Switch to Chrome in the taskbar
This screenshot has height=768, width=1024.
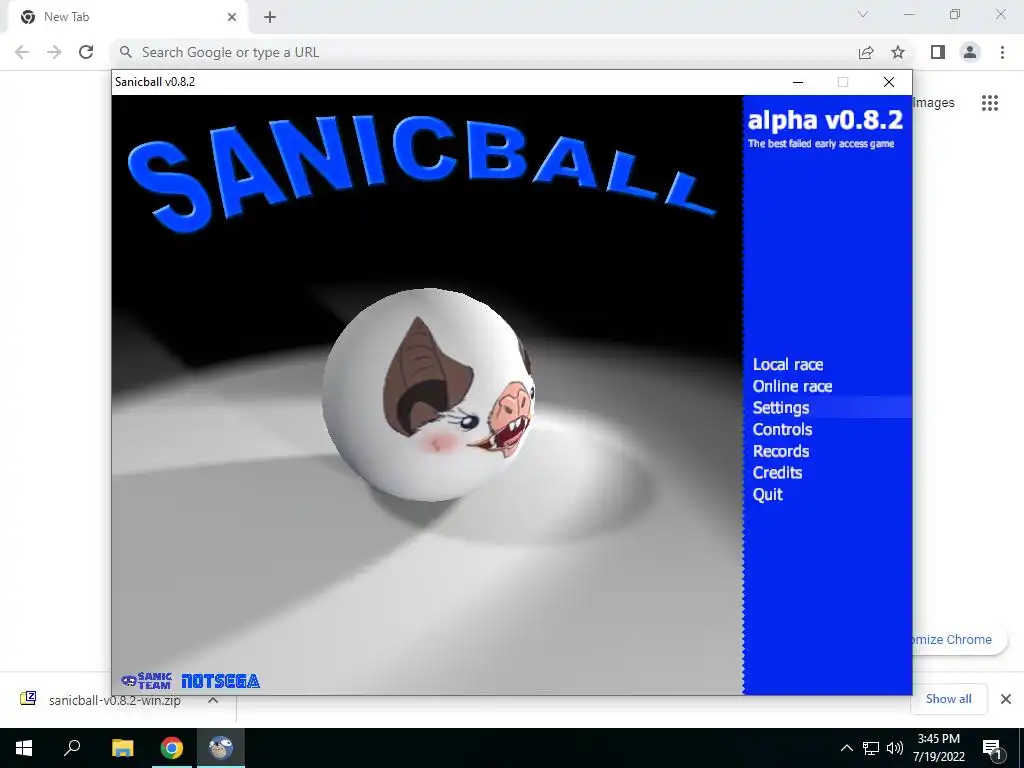pyautogui.click(x=172, y=748)
